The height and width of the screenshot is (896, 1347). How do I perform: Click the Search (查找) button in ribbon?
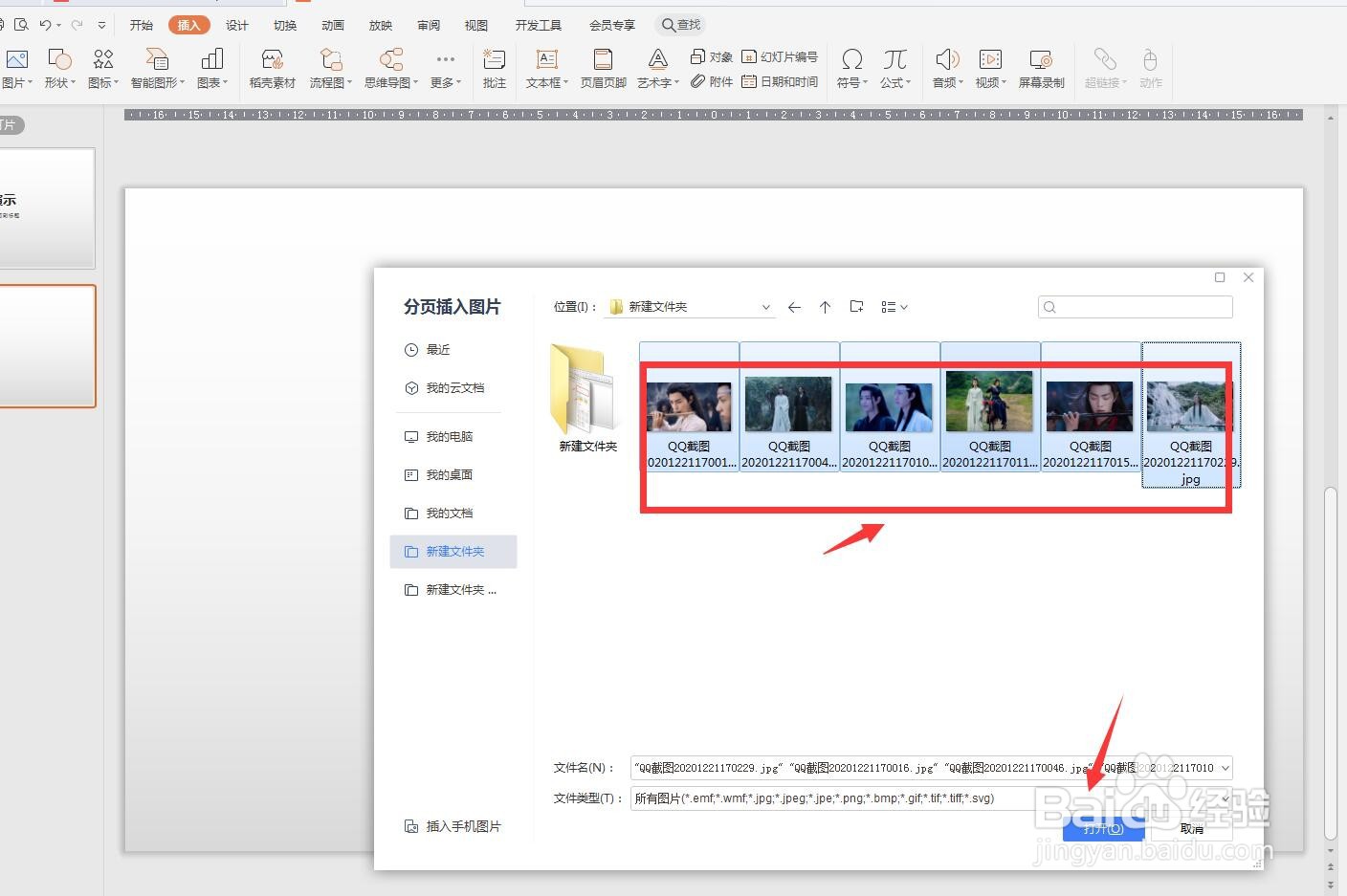pyautogui.click(x=681, y=25)
